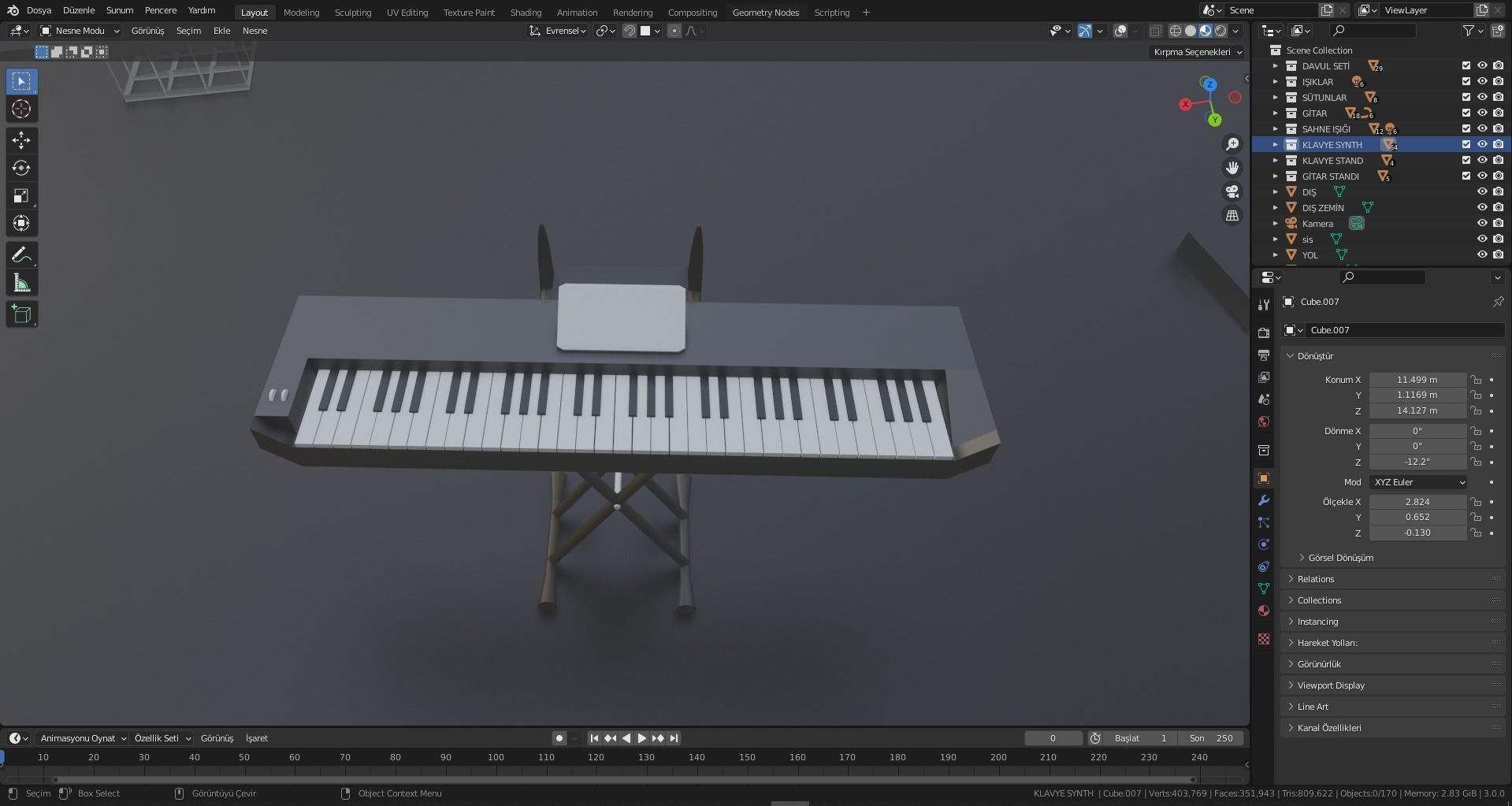Image resolution: width=1512 pixels, height=806 pixels.
Task: Toggle auto keying record button
Action: [559, 738]
